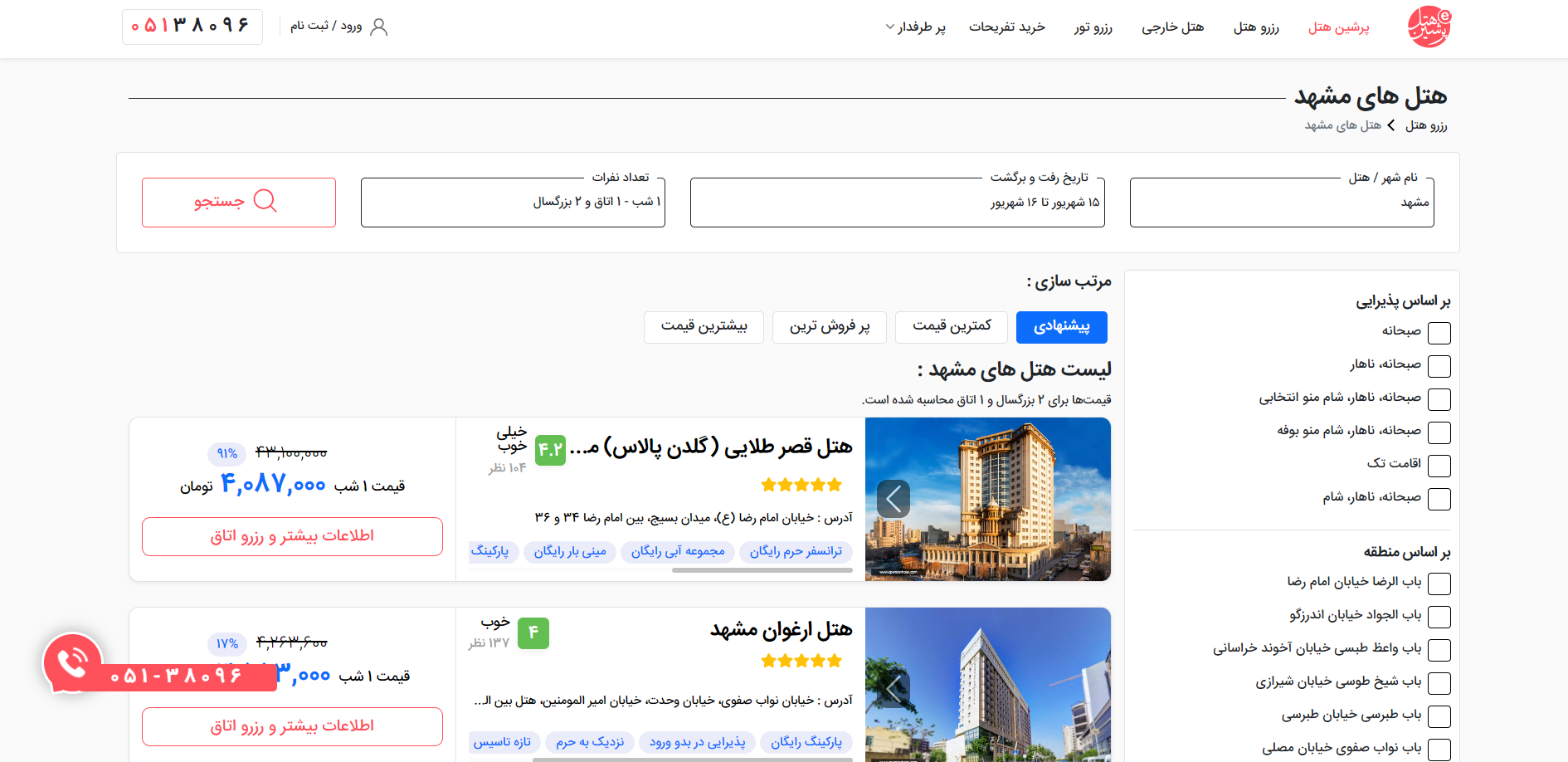1568x762 pixels.
Task: Click previous-image arrow on قصر طلایی hotel photo
Action: (x=894, y=499)
